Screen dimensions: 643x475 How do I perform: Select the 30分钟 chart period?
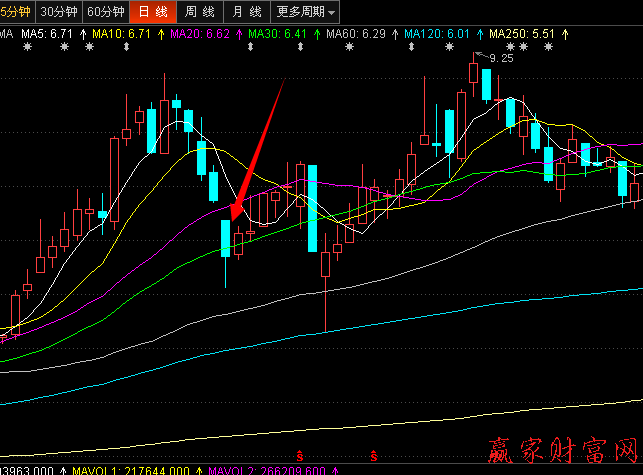click(58, 12)
